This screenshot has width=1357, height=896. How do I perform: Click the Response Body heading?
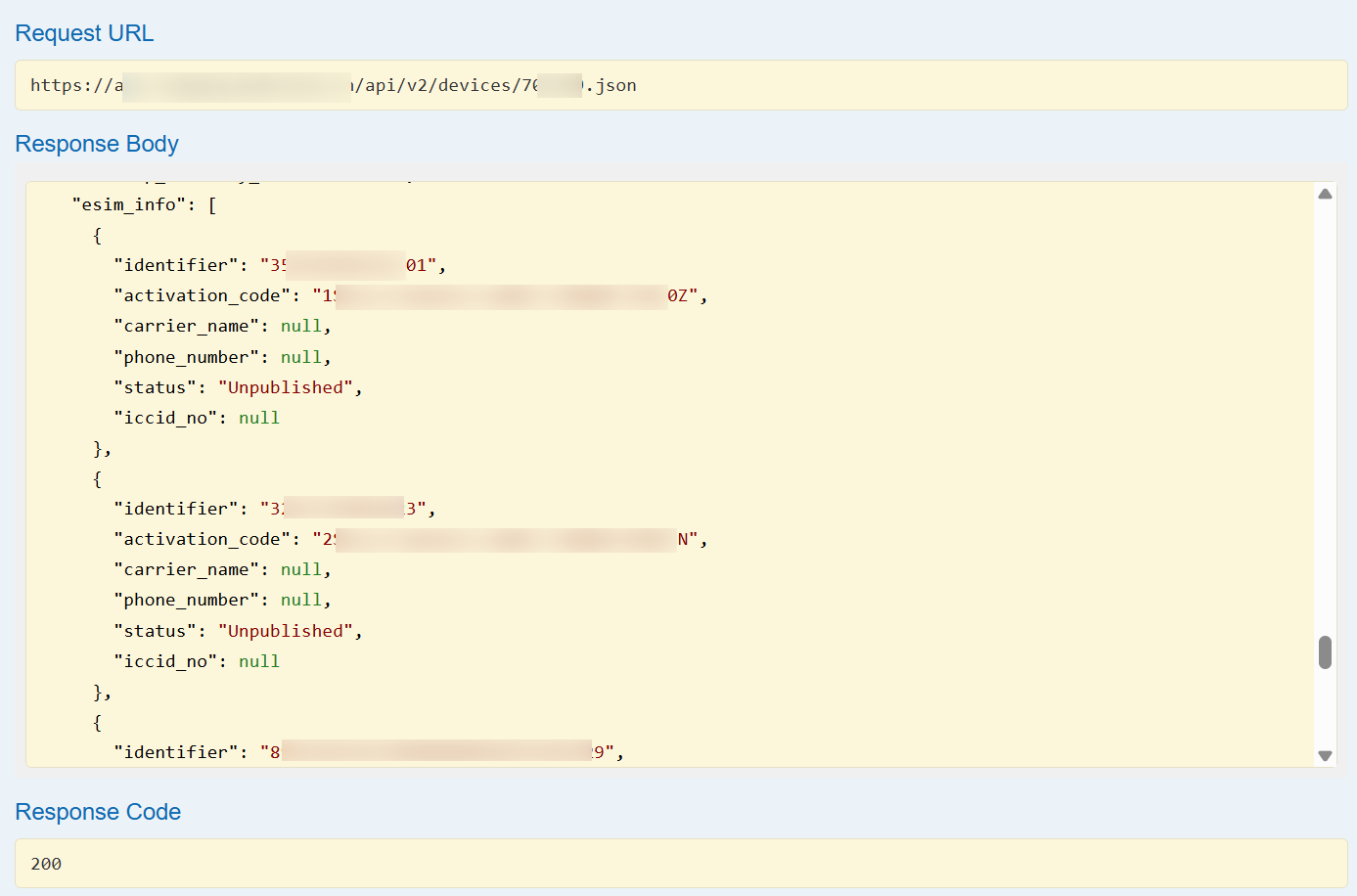tap(97, 144)
